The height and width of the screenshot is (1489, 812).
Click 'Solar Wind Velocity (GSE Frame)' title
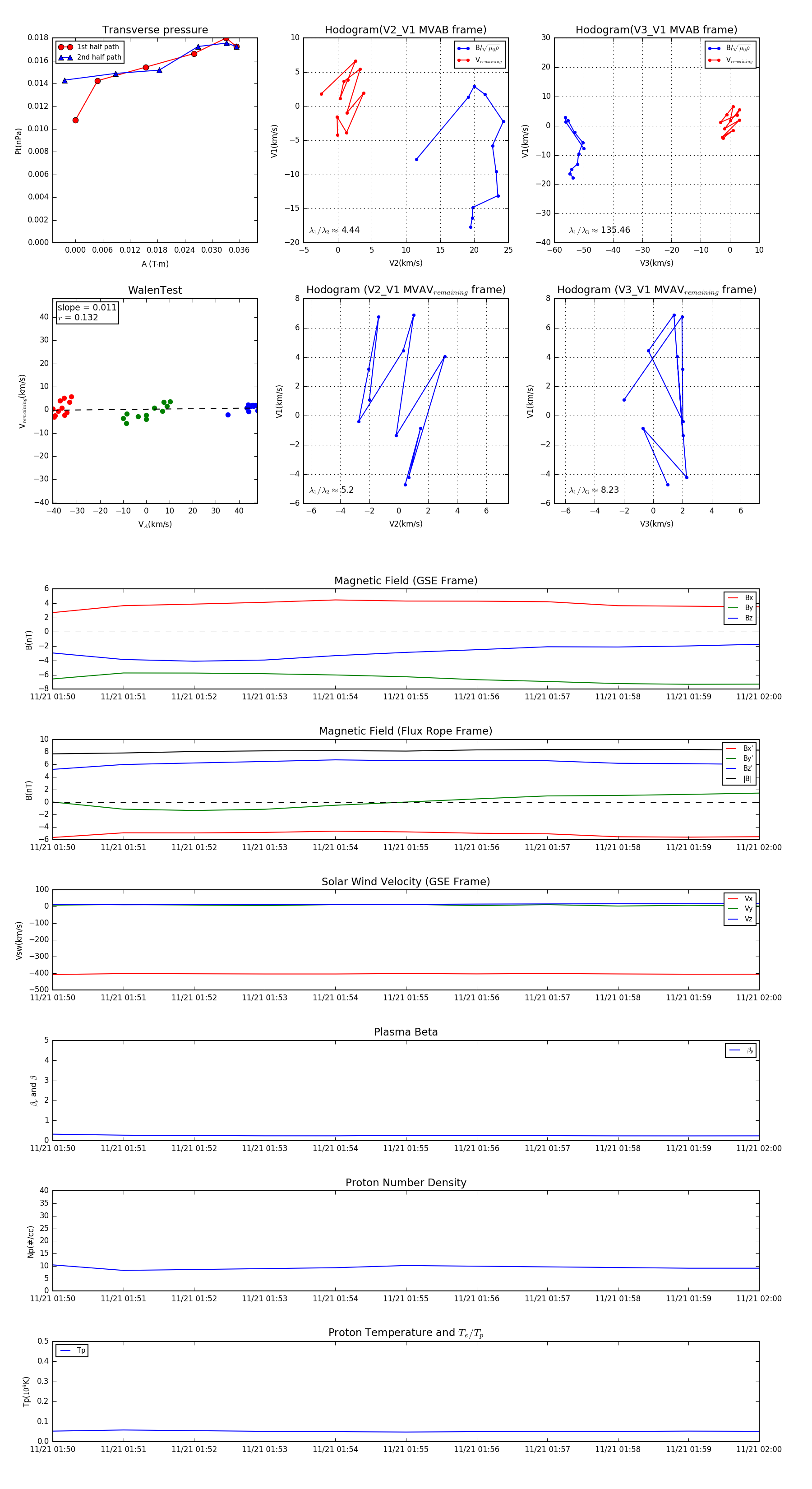(406, 882)
